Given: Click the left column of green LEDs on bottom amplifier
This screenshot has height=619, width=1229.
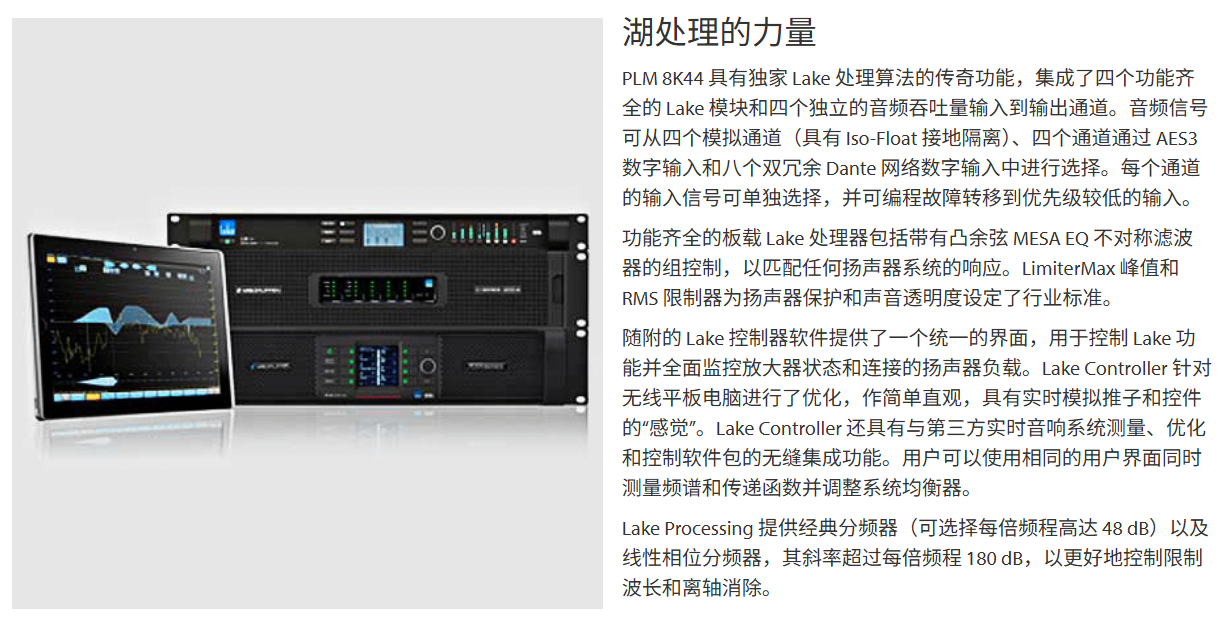Looking at the screenshot, I should click(351, 364).
